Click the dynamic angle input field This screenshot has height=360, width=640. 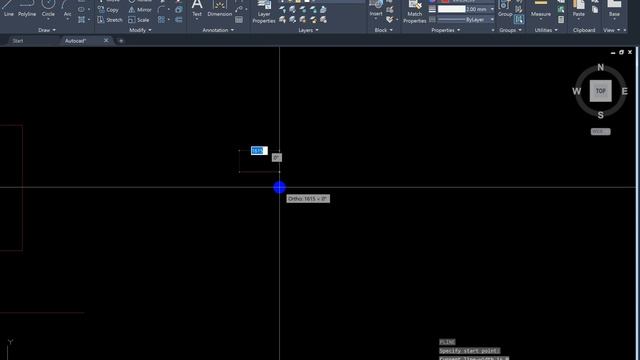point(277,158)
